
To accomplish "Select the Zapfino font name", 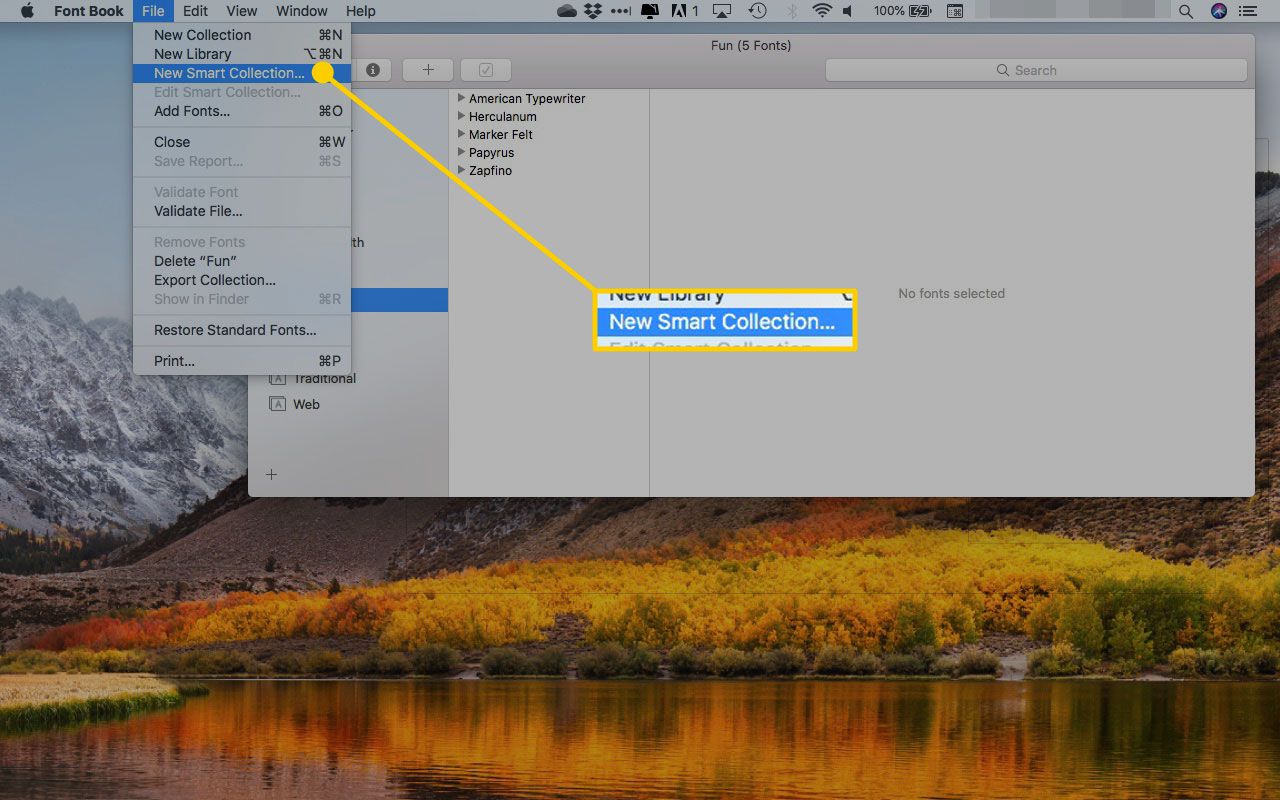I will 490,171.
